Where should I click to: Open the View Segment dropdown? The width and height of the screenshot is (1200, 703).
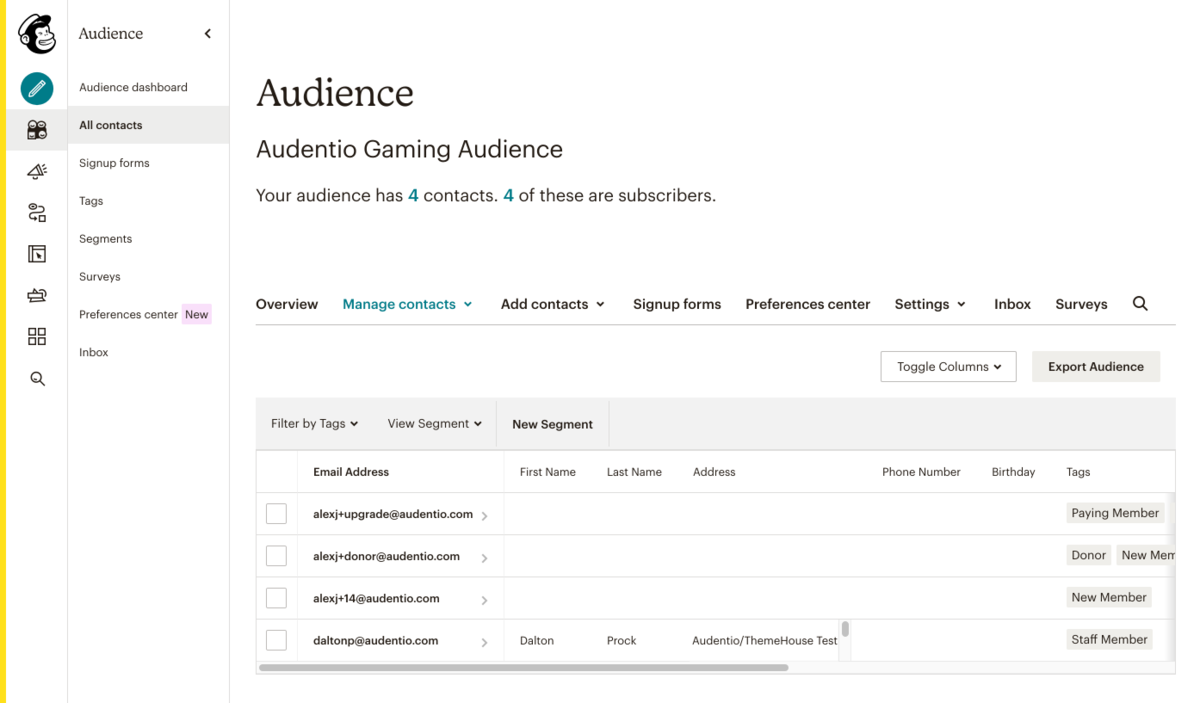pyautogui.click(x=435, y=424)
